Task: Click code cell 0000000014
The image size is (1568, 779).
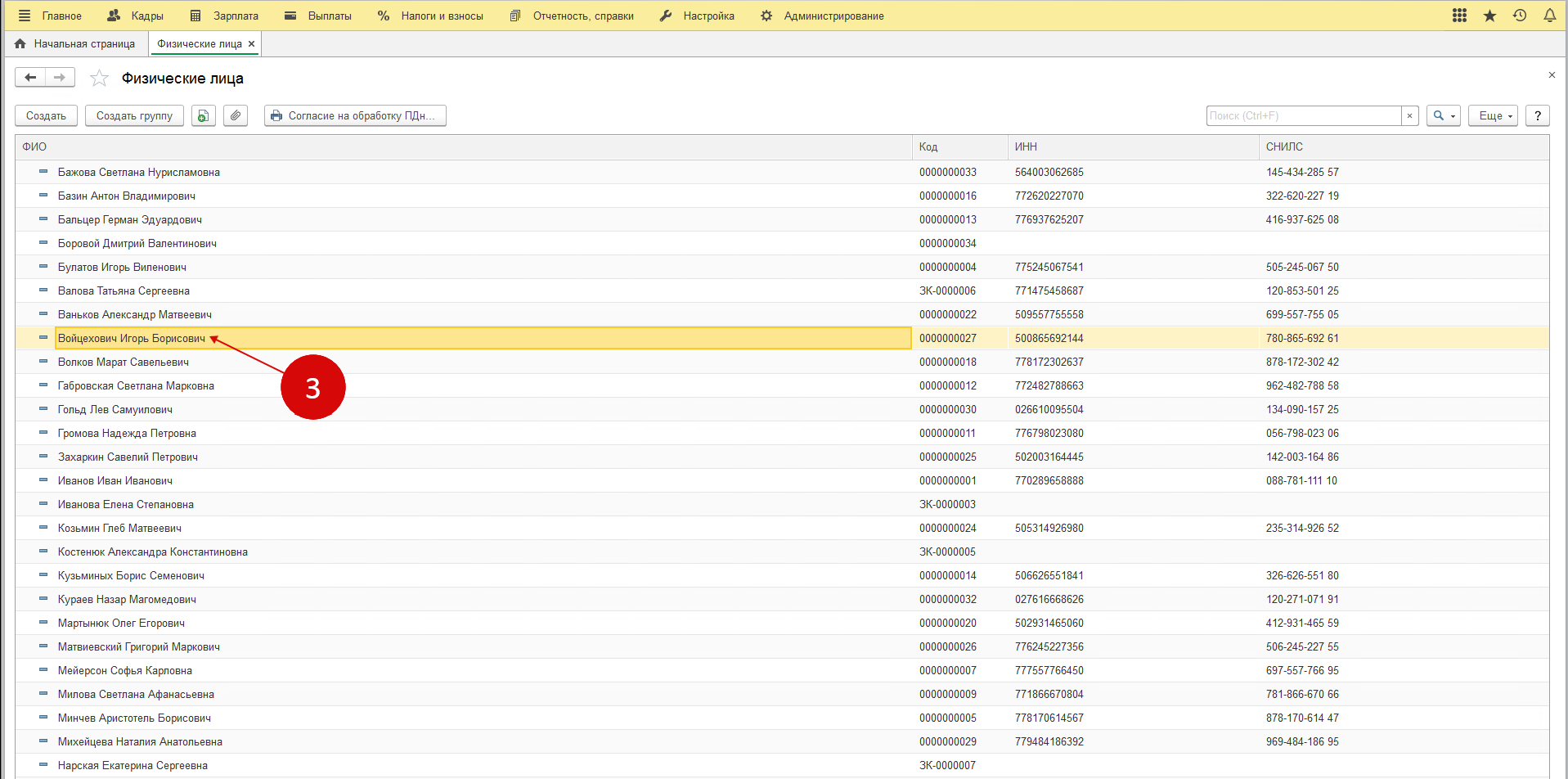Action: pos(948,575)
